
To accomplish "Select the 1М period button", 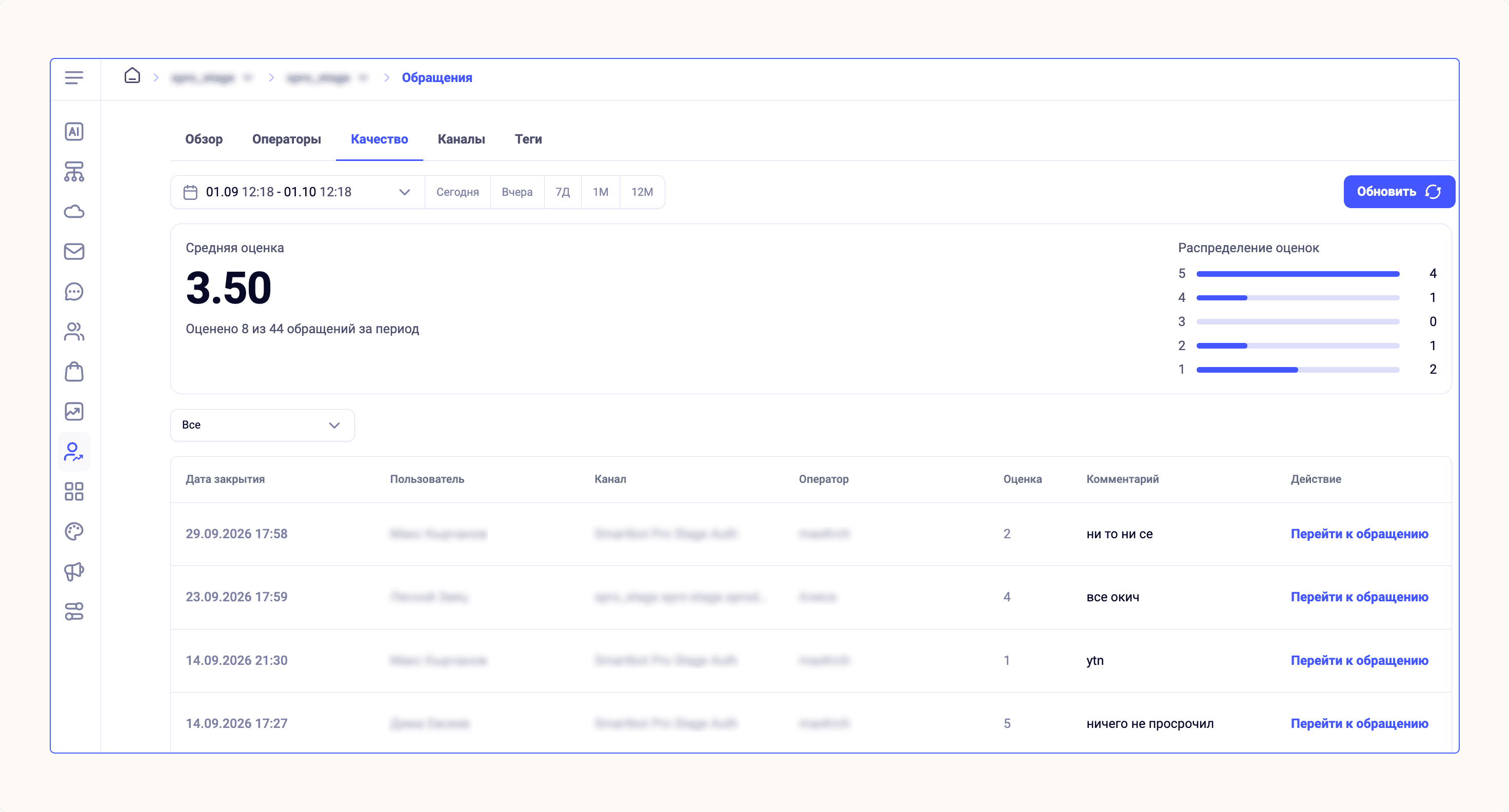I will pos(601,192).
